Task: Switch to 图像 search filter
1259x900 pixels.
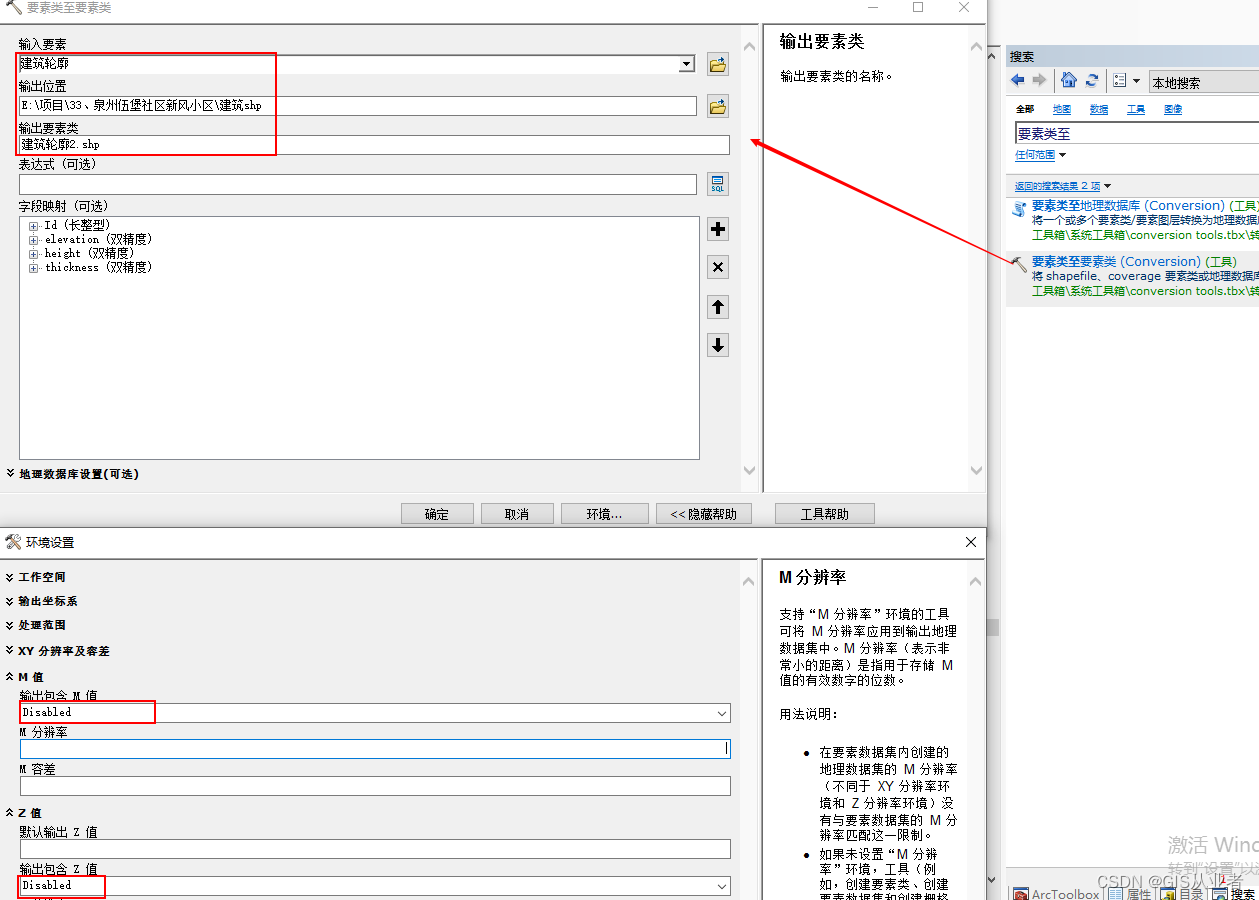Action: point(1173,109)
